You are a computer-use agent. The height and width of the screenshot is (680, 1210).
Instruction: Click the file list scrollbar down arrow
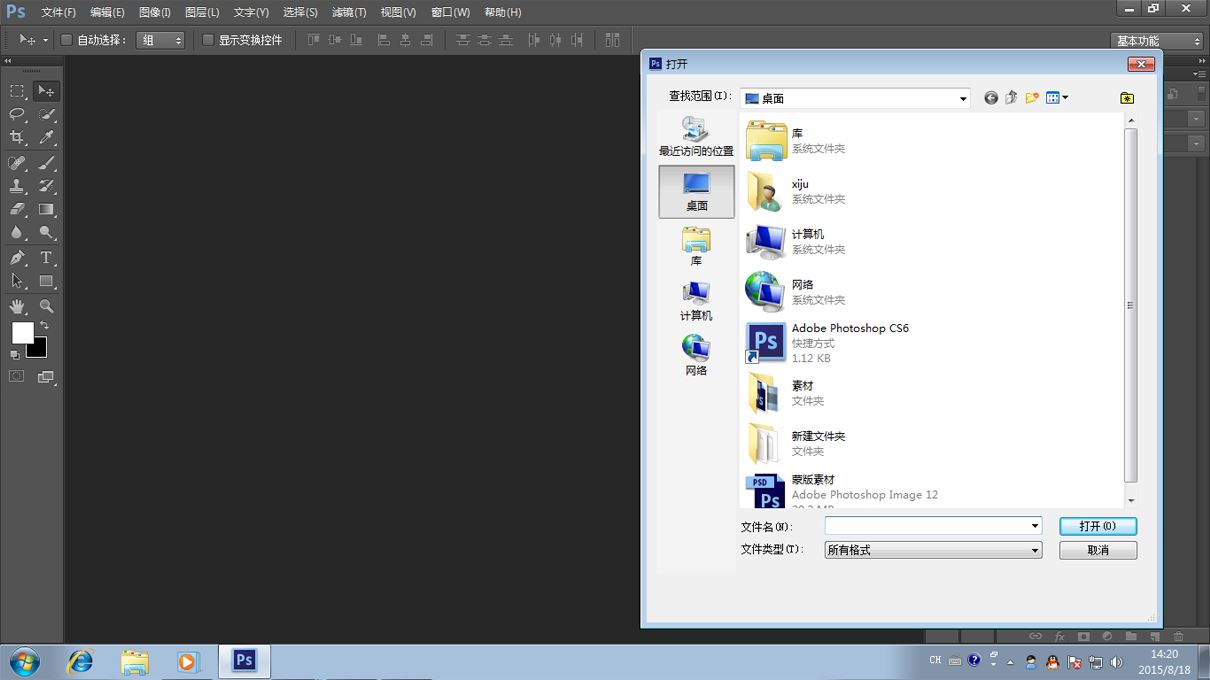[1131, 500]
